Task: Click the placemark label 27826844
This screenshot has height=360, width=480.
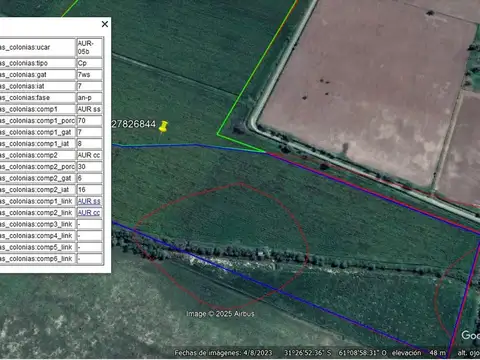Action: (x=133, y=124)
